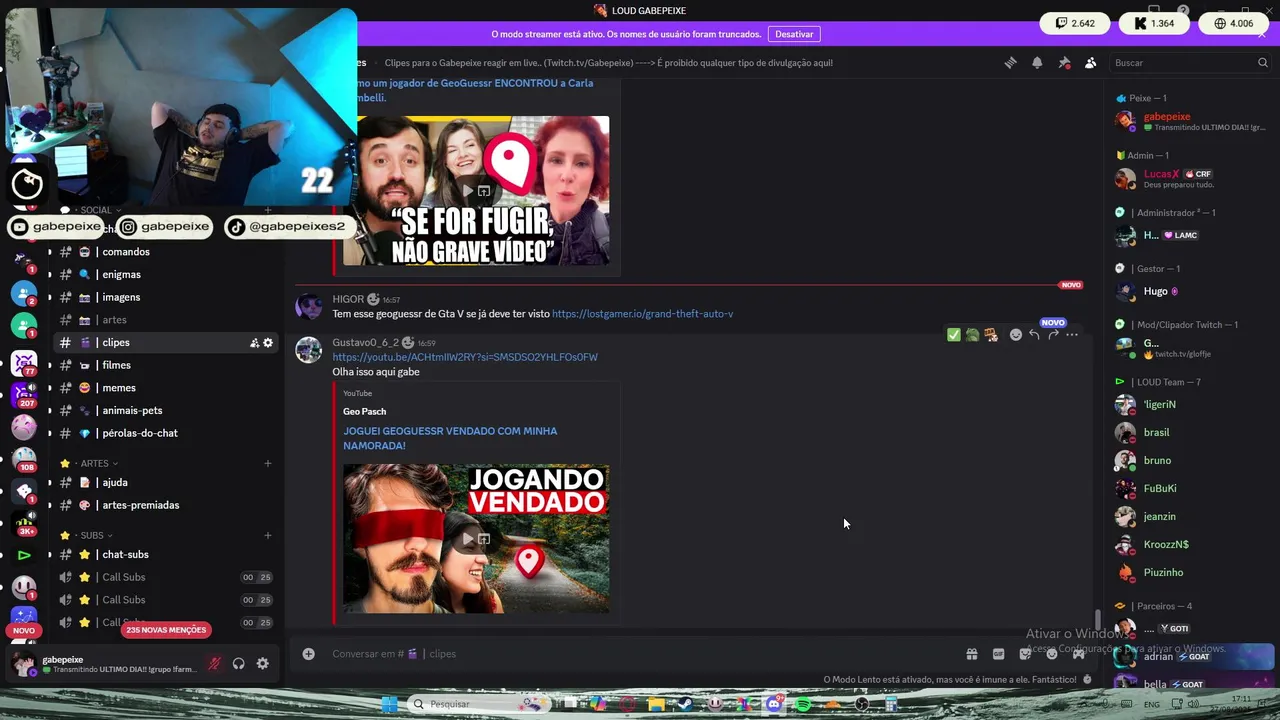Open the artes channel
Screen dimensions: 1280x720
[x=165, y=320]
